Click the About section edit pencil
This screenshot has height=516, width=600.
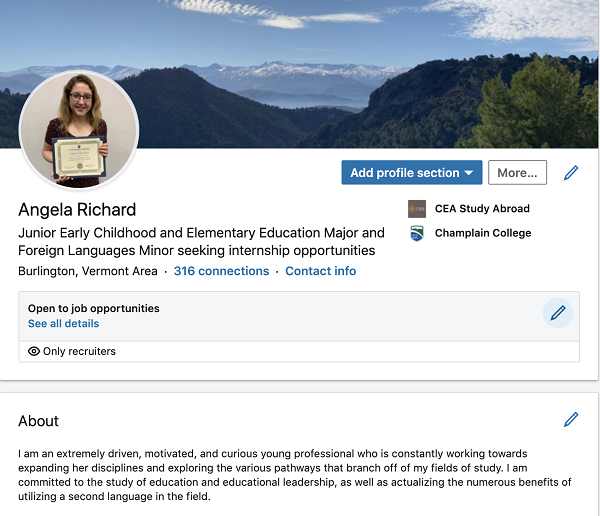pos(571,420)
